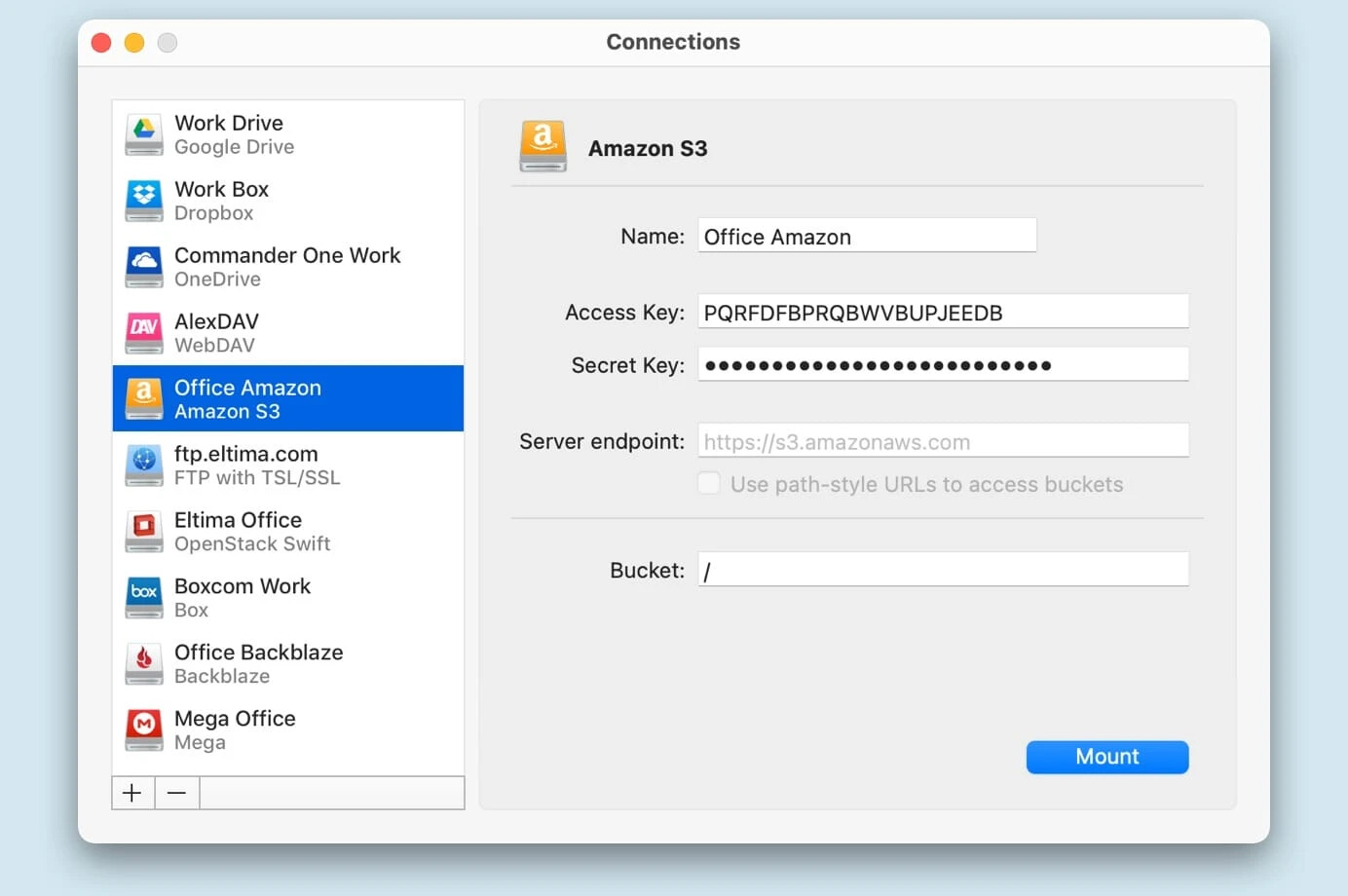Click the OneDrive cloud icon
Image resolution: width=1348 pixels, height=896 pixels.
click(144, 267)
